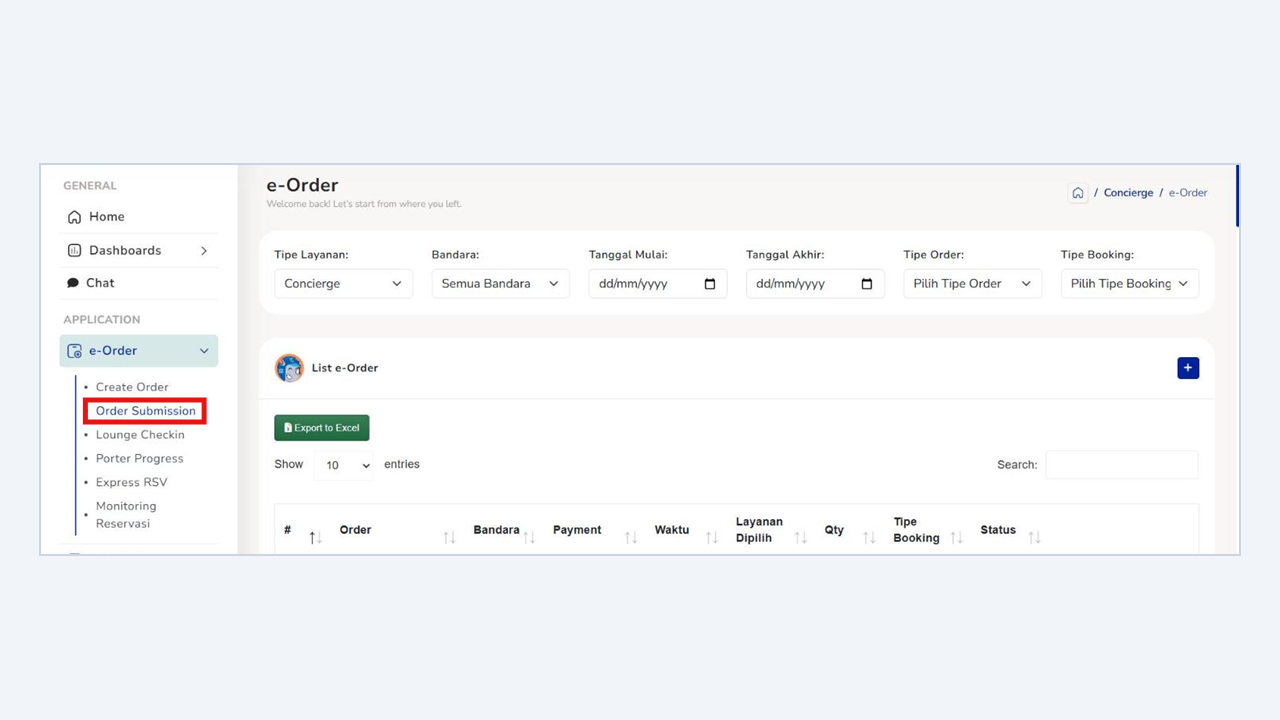The image size is (1280, 720).
Task: Open Order Submission menu item
Action: [146, 411]
